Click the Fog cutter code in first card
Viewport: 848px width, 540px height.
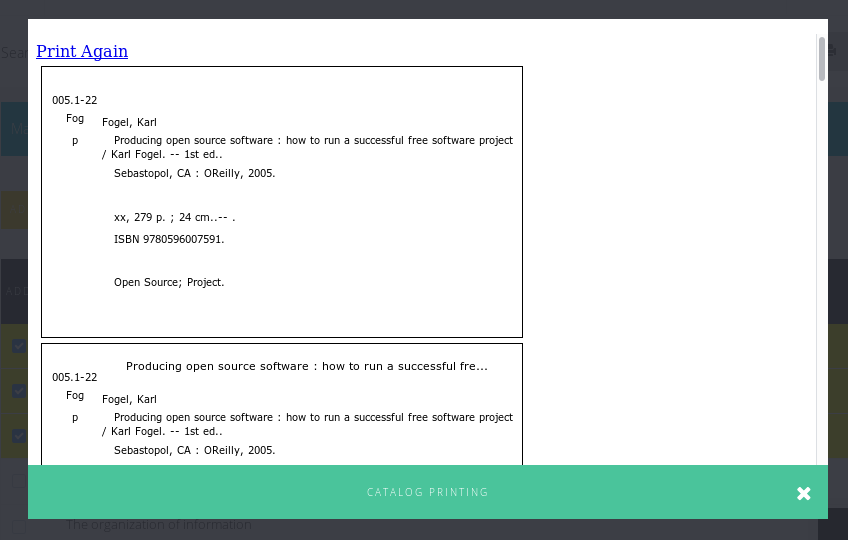pos(75,118)
